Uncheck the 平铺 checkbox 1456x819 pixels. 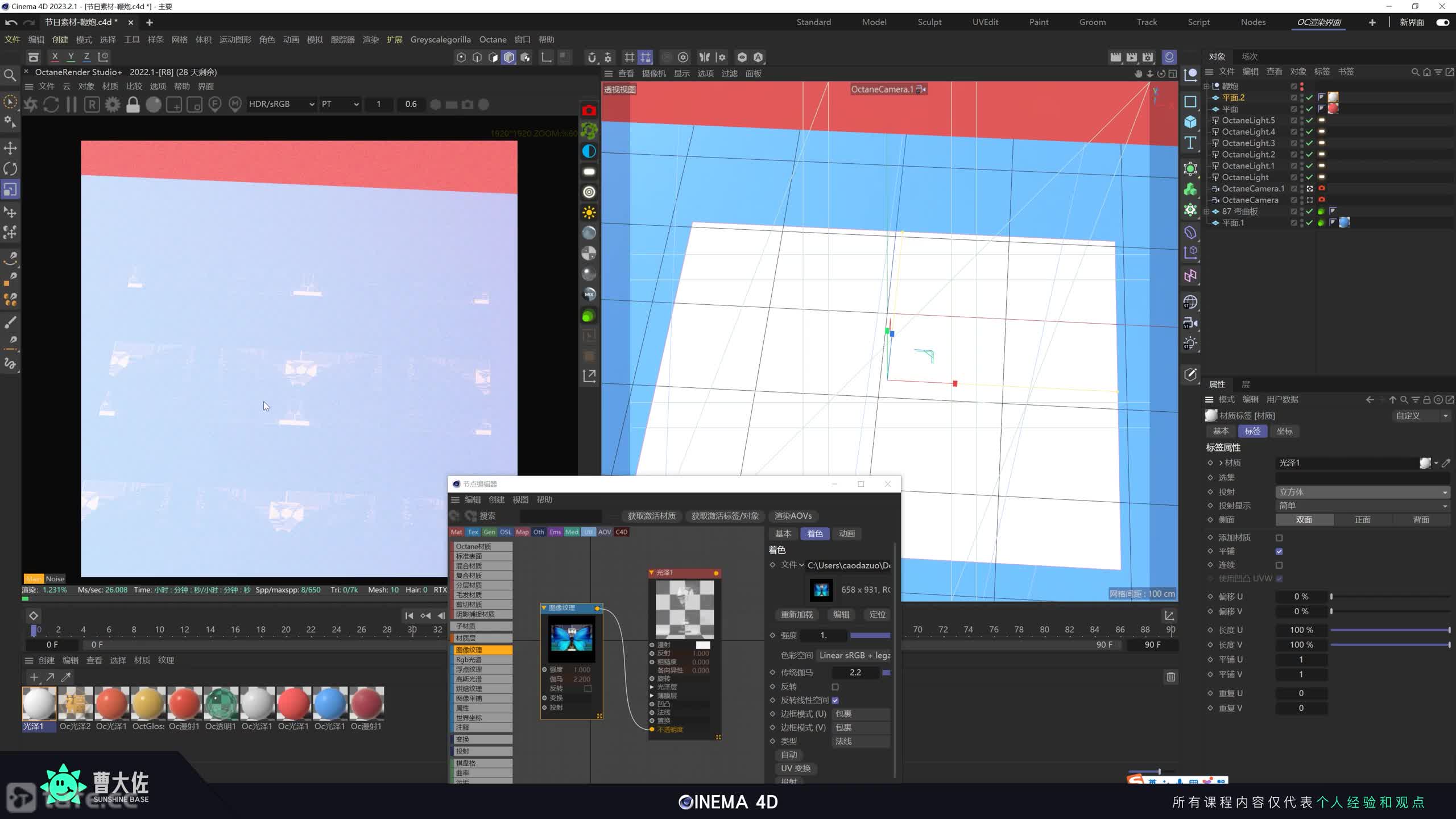1279,551
